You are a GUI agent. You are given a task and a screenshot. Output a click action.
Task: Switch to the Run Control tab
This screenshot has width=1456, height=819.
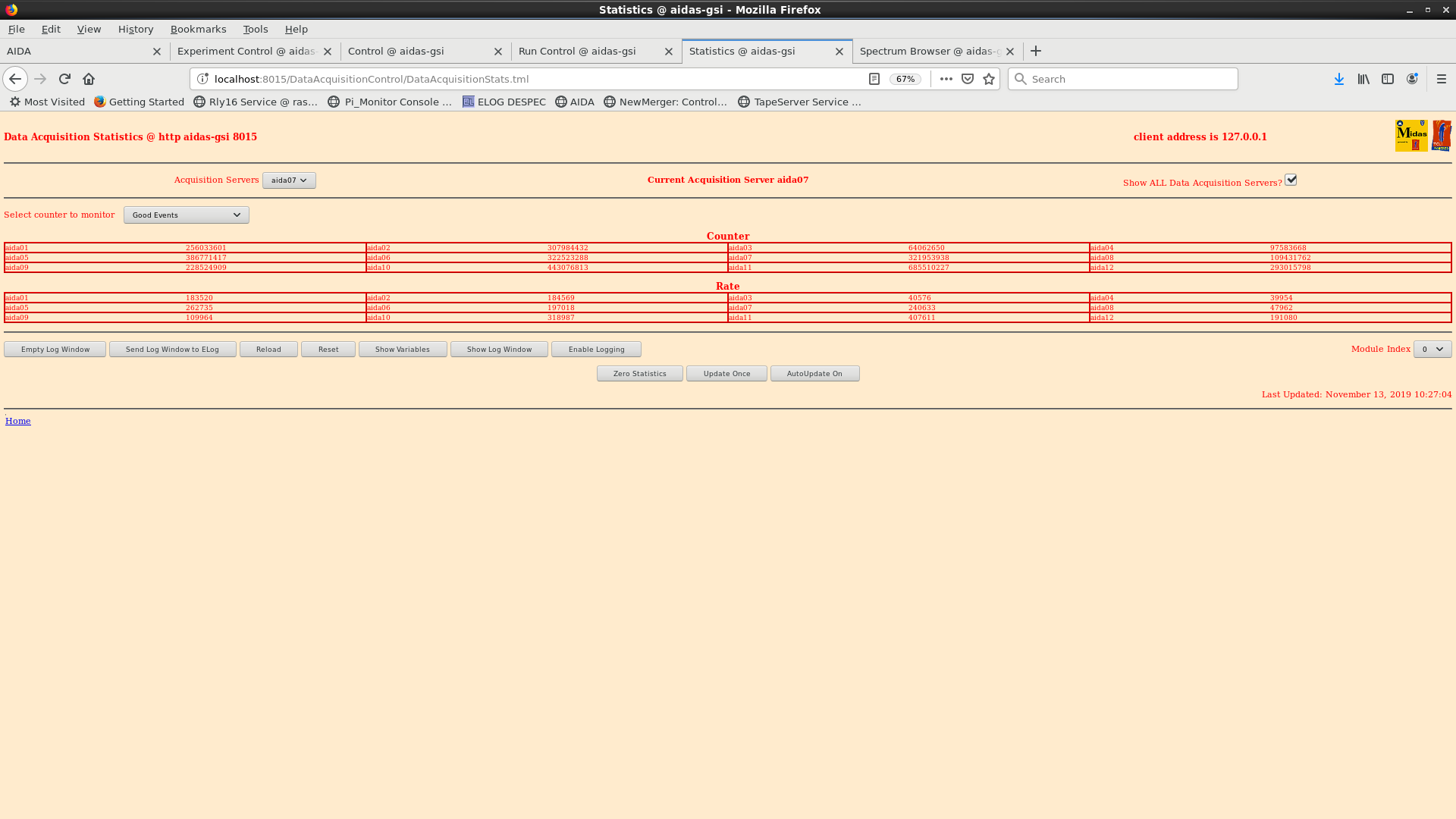tap(578, 51)
